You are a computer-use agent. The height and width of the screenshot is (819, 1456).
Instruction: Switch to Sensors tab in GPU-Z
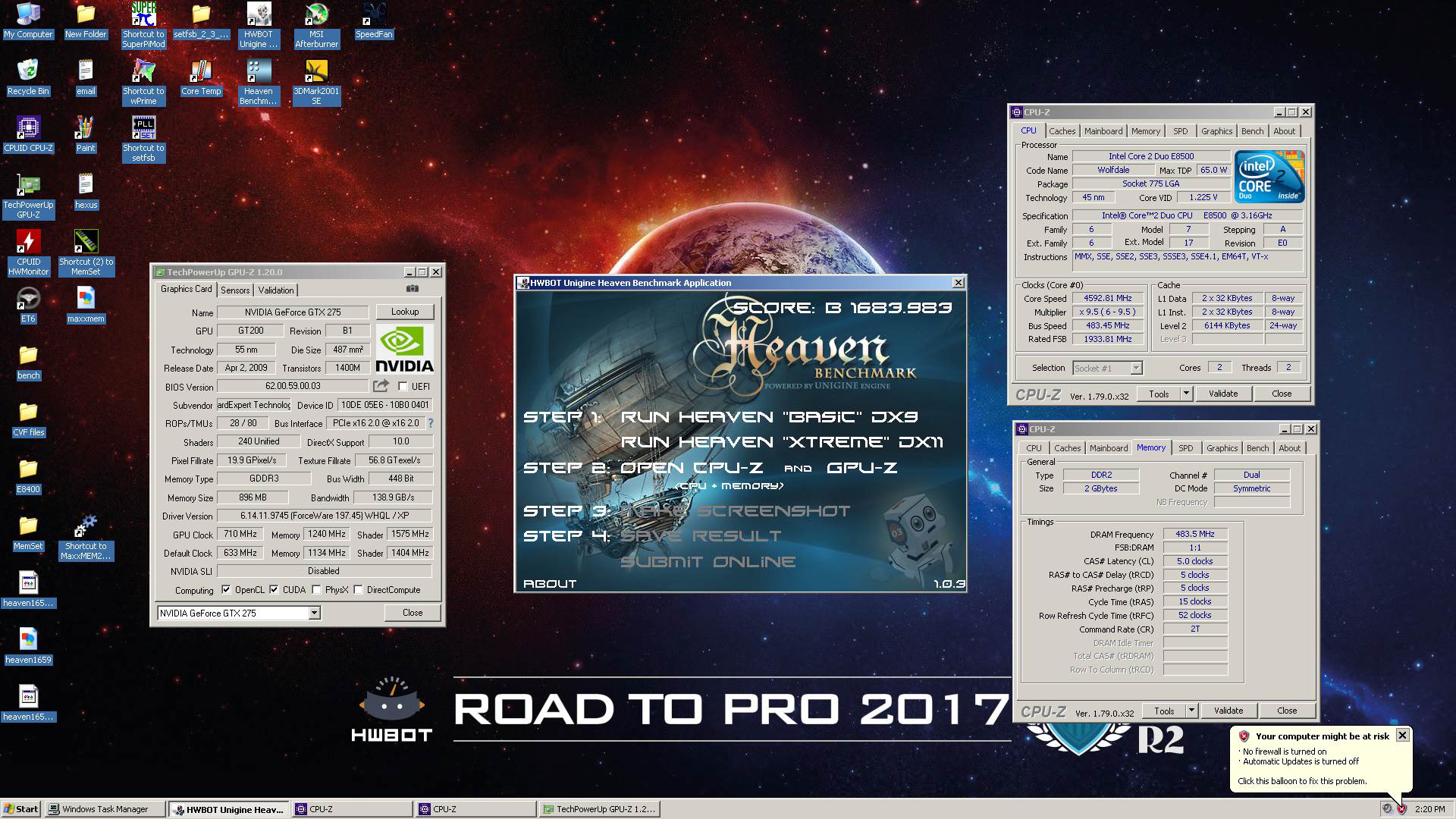[x=235, y=290]
